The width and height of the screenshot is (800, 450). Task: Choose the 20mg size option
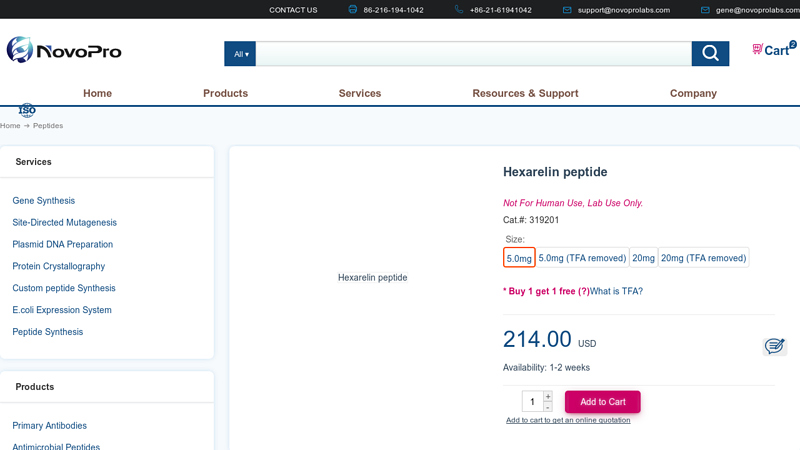(643, 258)
